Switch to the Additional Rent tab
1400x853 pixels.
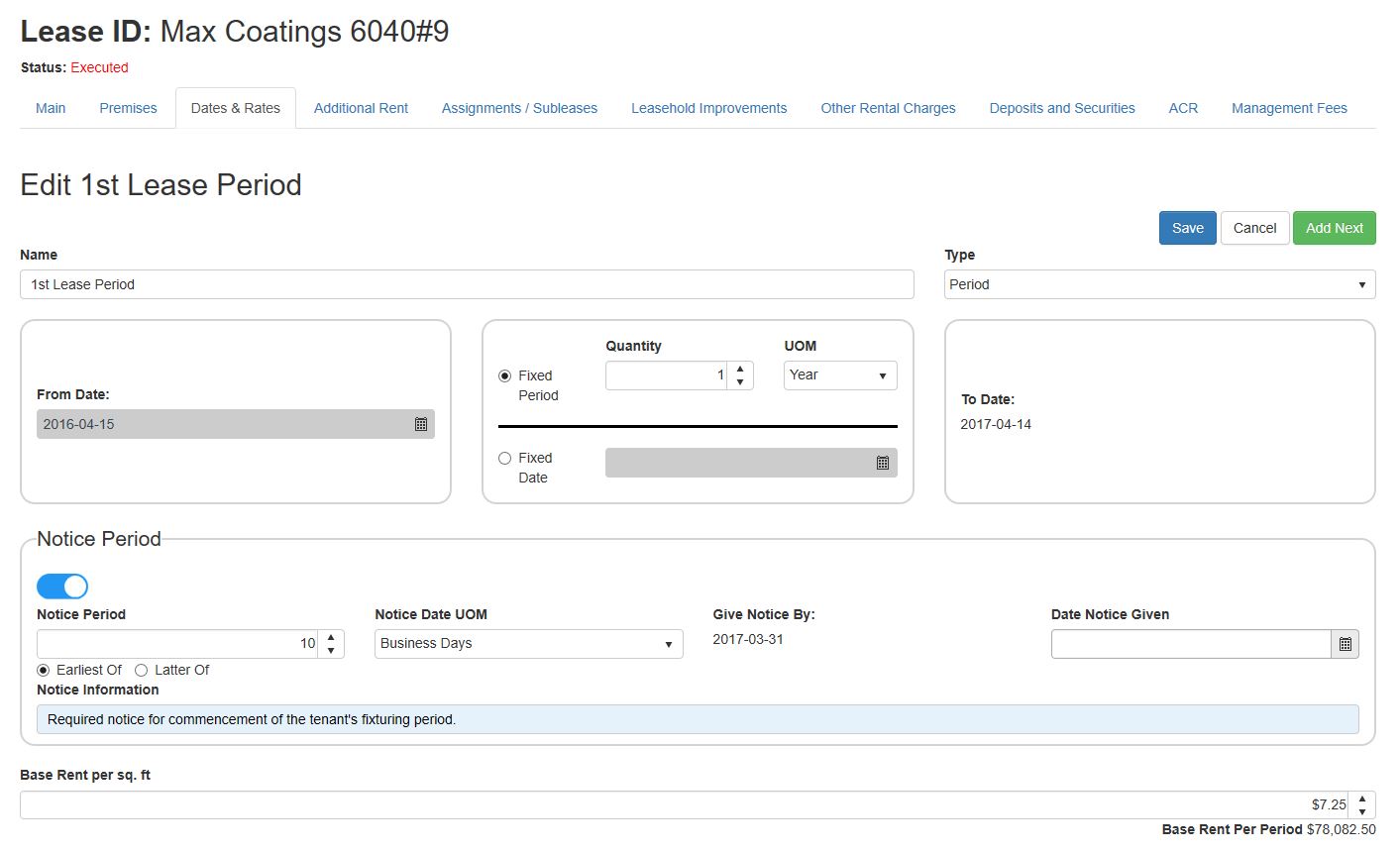pyautogui.click(x=361, y=108)
